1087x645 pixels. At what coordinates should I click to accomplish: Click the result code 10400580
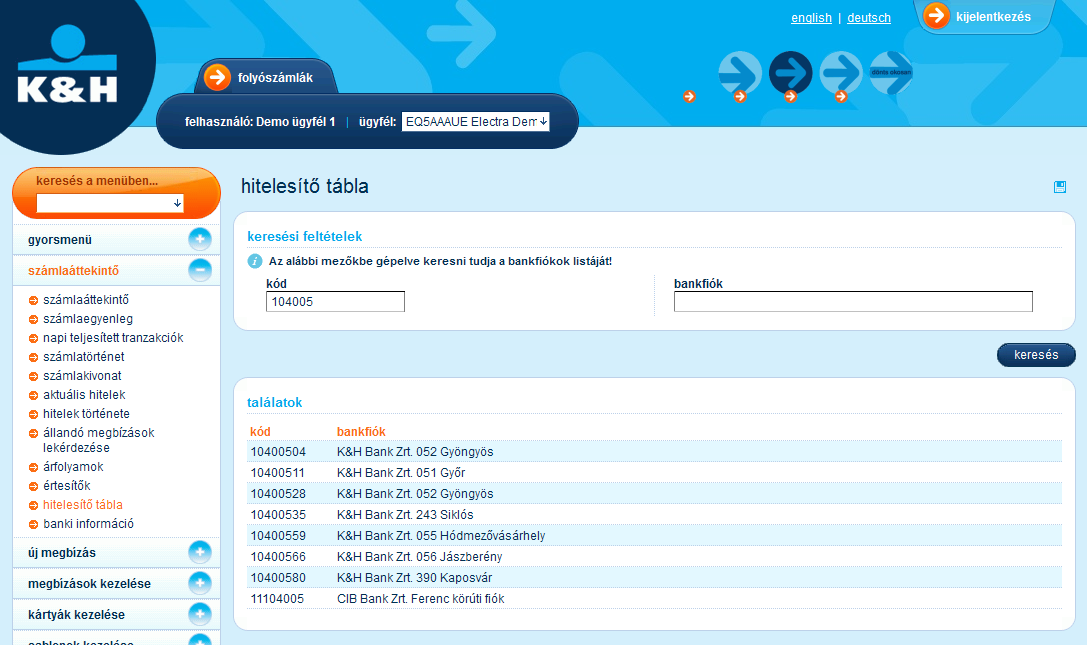(x=278, y=578)
